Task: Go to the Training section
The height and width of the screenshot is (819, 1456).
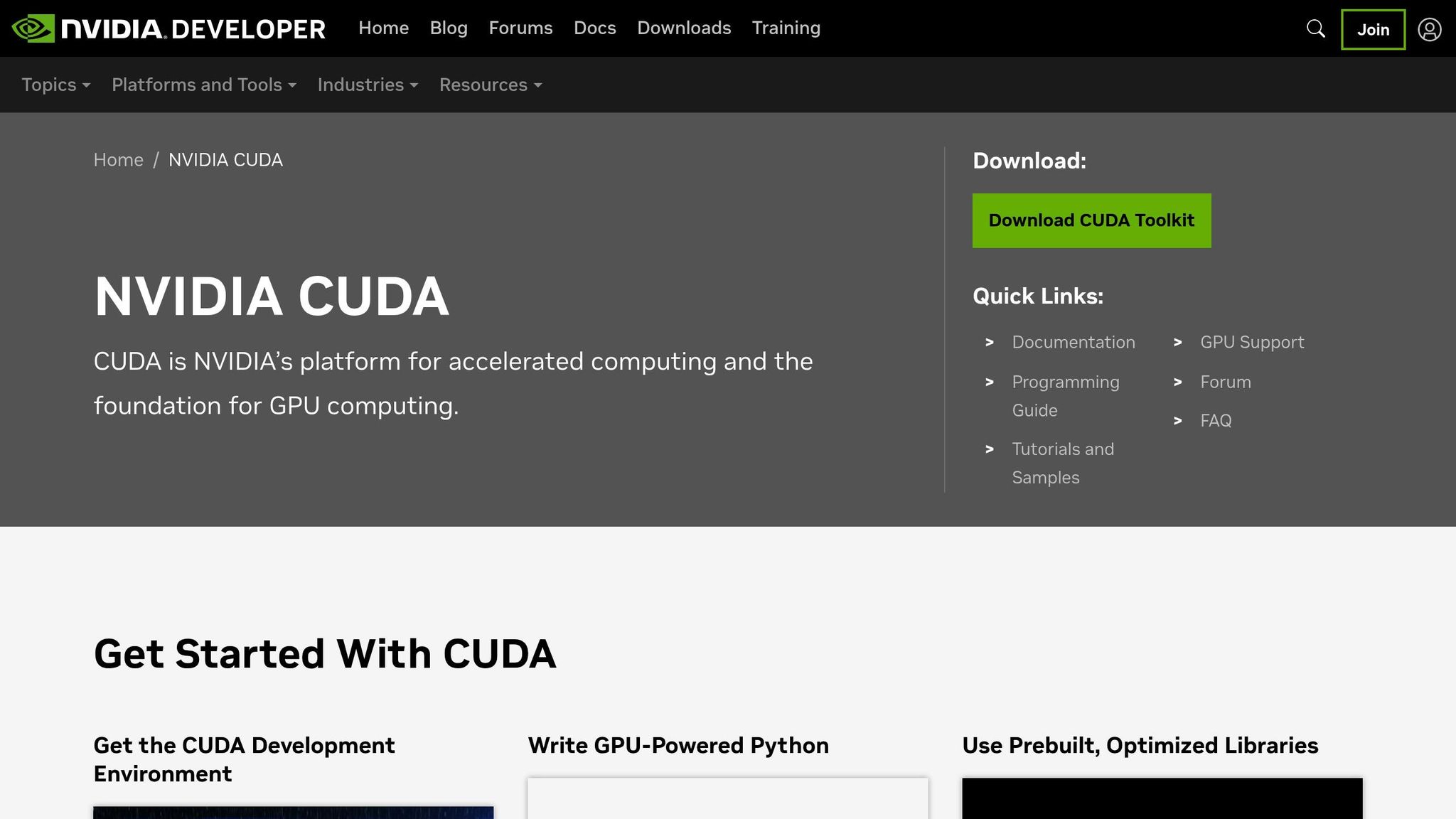Action: click(x=786, y=28)
